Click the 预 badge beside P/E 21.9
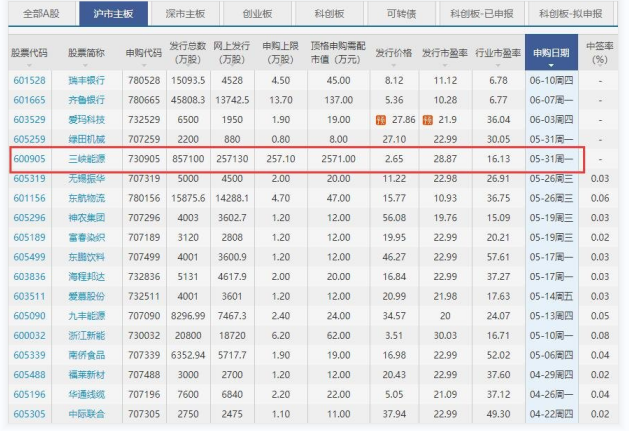 point(428,120)
